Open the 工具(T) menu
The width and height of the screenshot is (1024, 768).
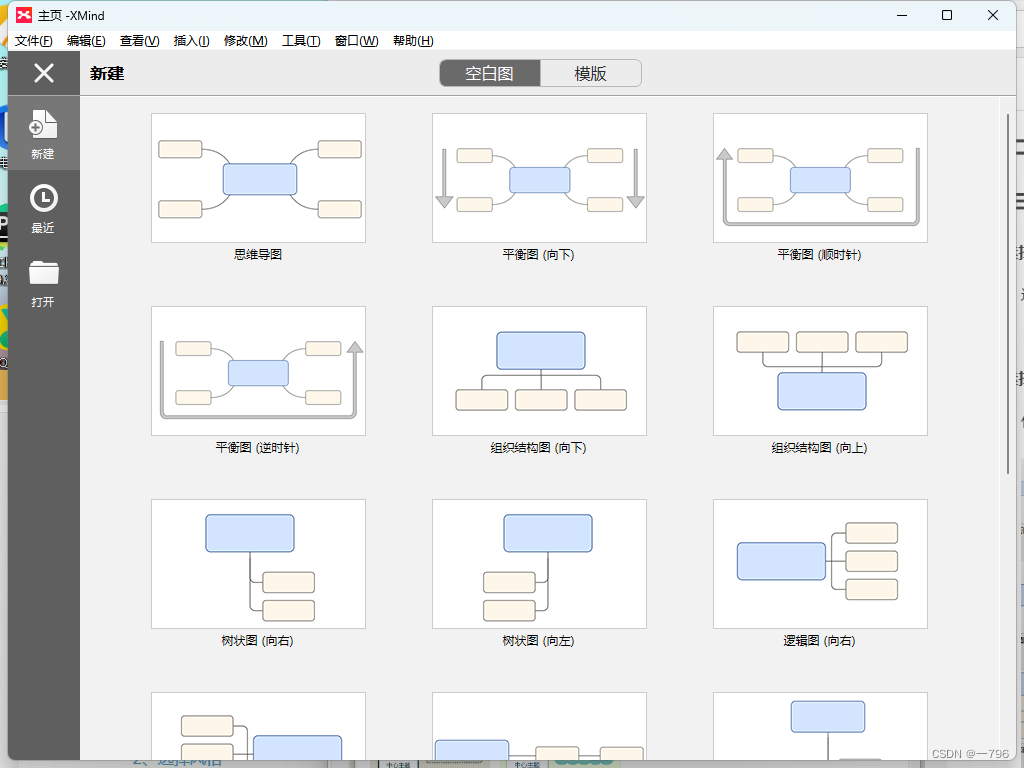(301, 40)
